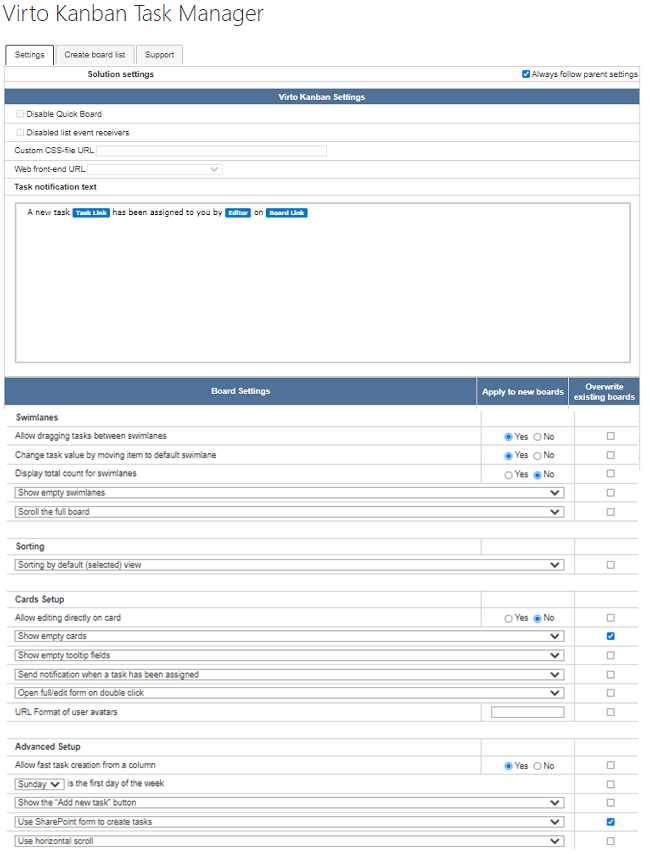Uncheck overwrite box for Show empty cards
Viewport: 650px width, 854px height.
point(611,636)
